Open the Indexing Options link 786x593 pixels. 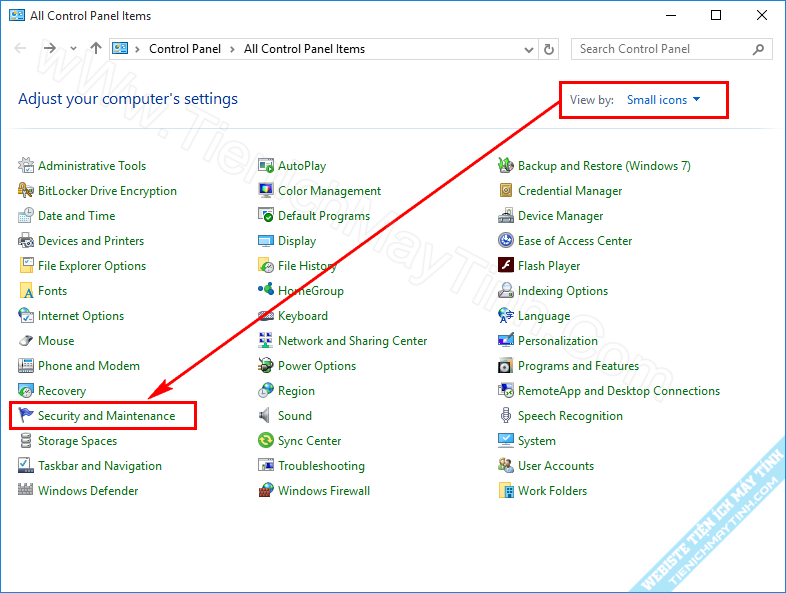pyautogui.click(x=563, y=291)
